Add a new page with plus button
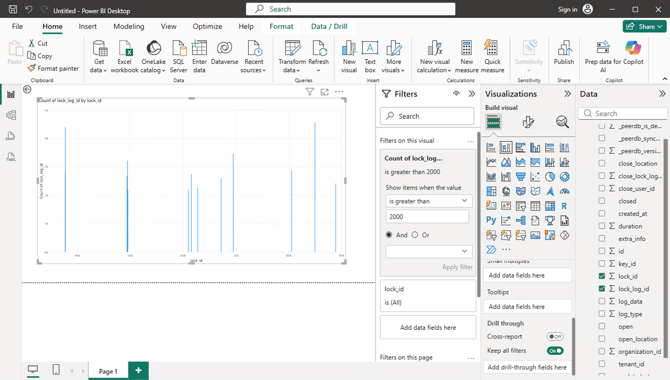 tap(138, 371)
